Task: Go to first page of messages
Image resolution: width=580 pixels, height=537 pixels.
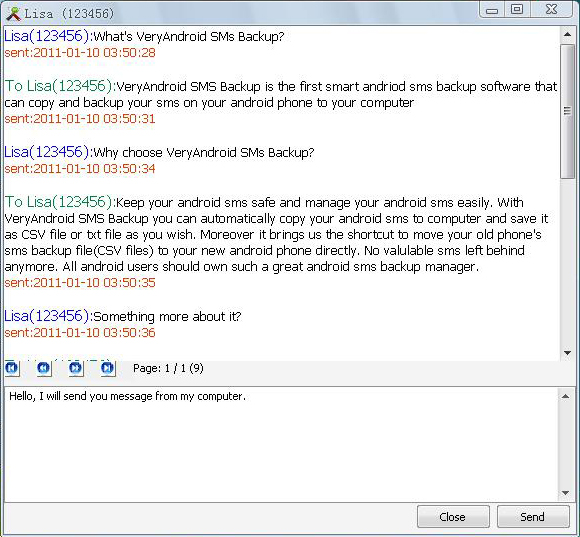Action: (12, 368)
